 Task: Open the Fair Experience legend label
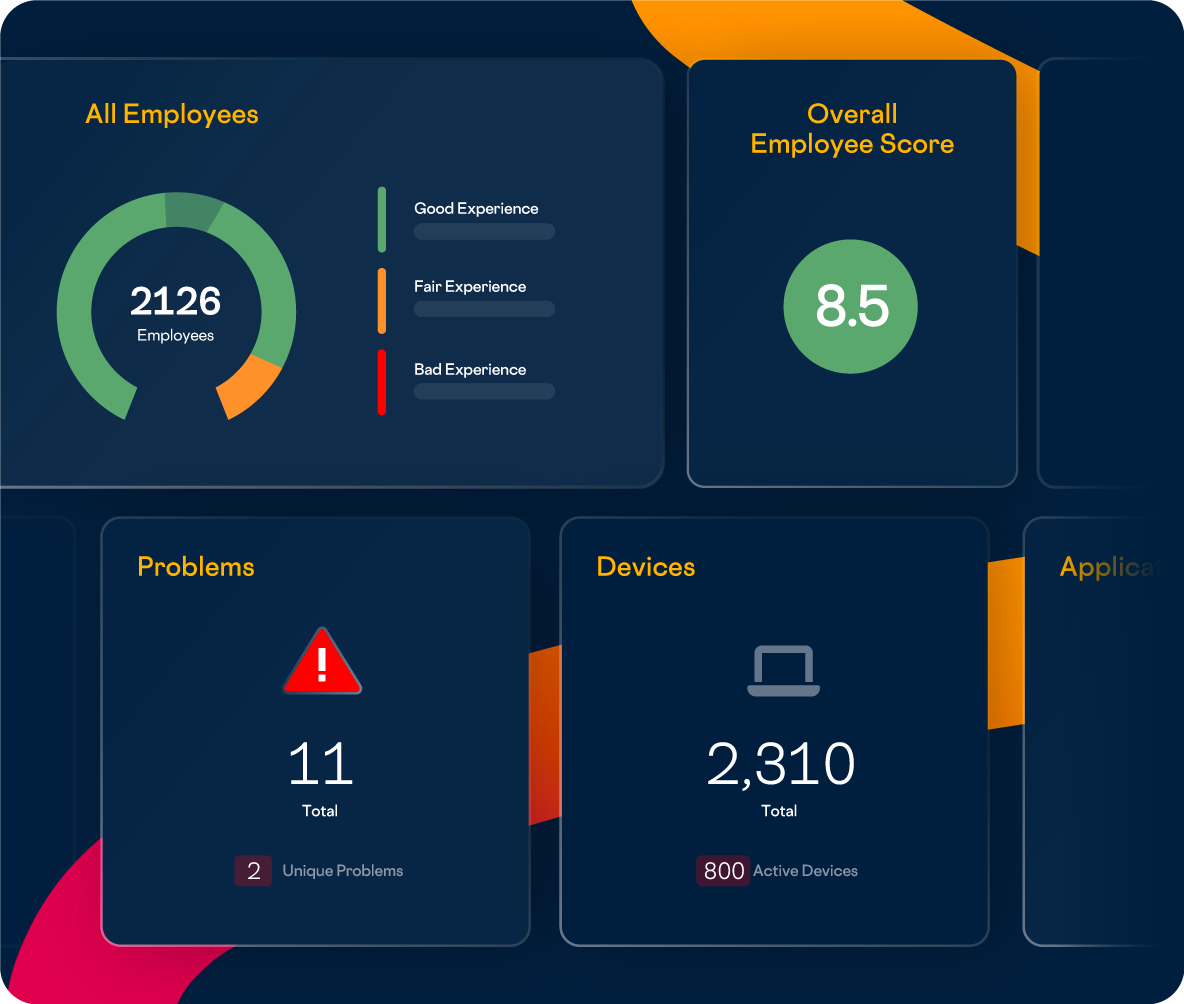pyautogui.click(x=470, y=286)
